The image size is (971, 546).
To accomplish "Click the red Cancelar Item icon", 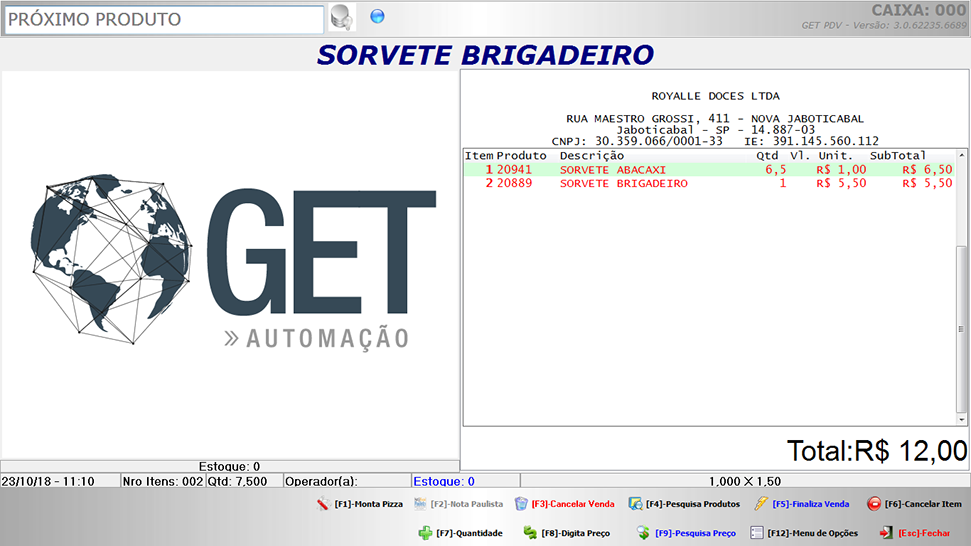I will (x=873, y=504).
